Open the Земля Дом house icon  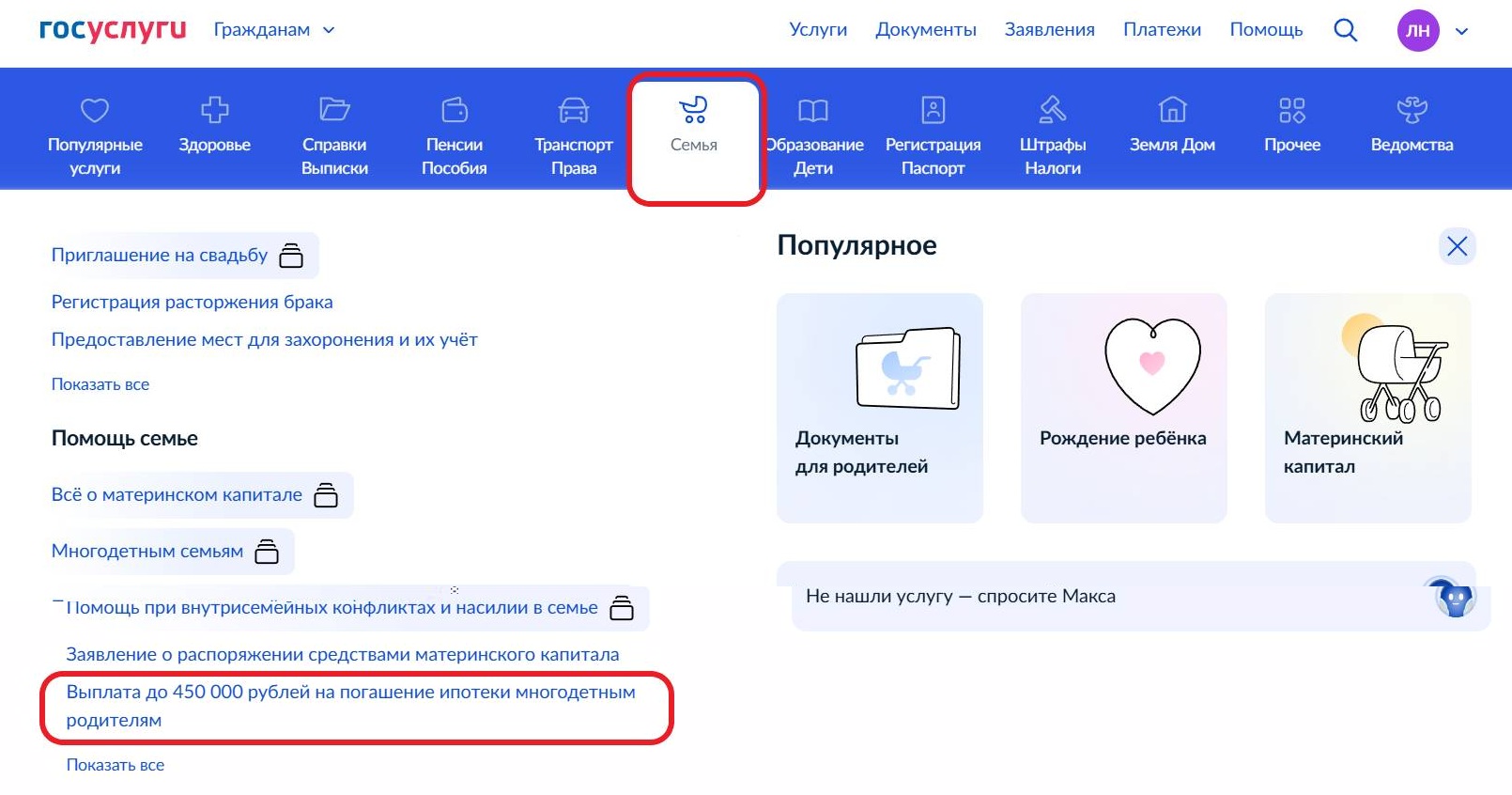pos(1172,110)
